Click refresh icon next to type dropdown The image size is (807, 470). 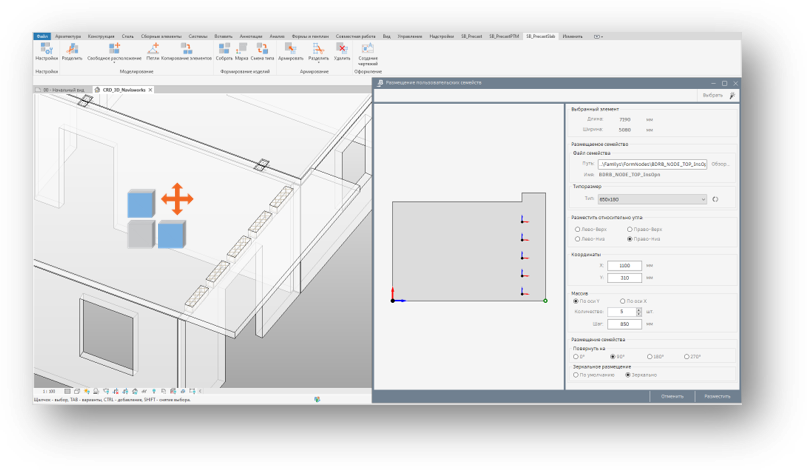click(x=715, y=199)
